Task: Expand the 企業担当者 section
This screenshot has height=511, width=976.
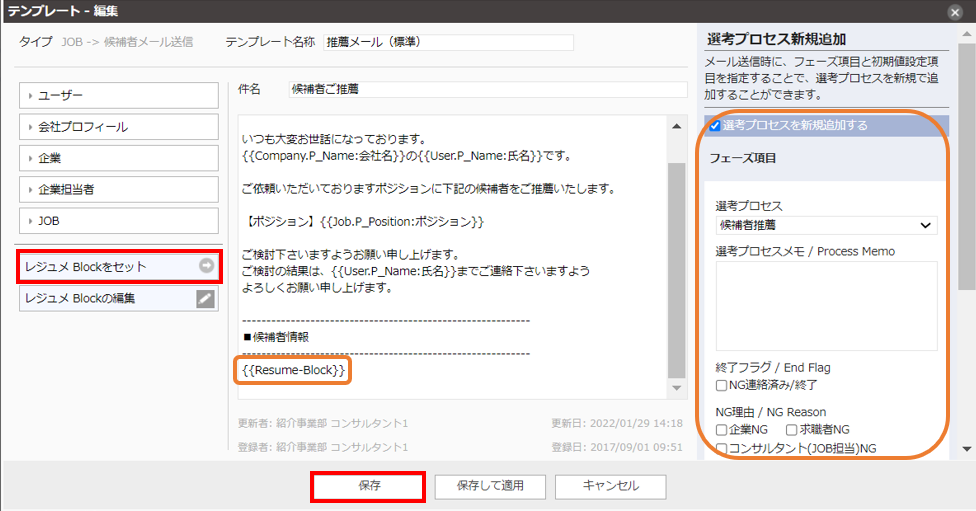Action: 119,189
